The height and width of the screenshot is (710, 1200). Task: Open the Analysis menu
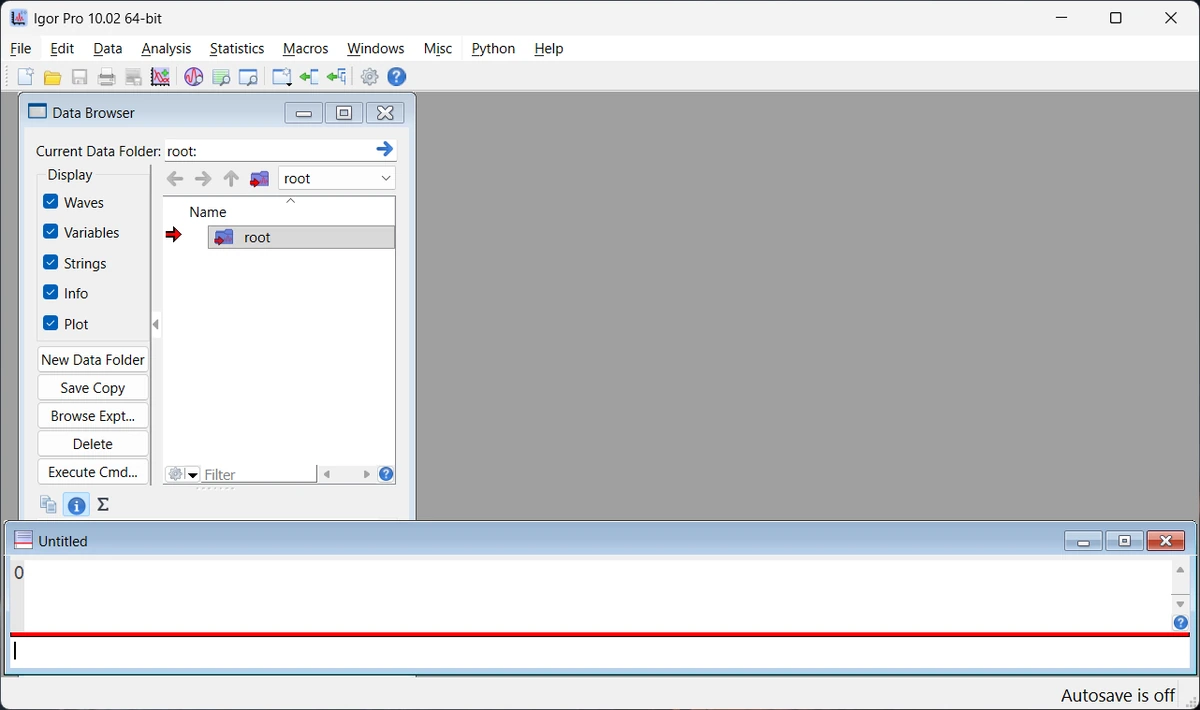point(166,48)
